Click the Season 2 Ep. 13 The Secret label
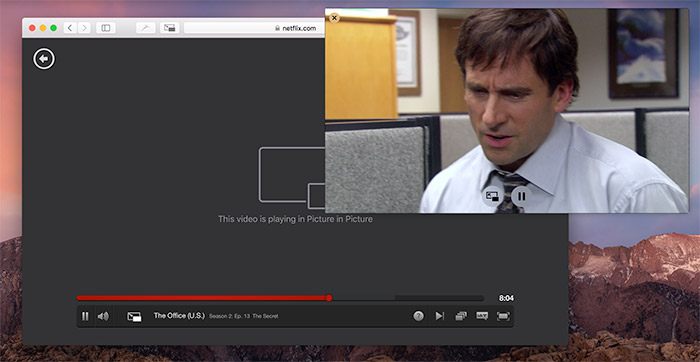This screenshot has width=700, height=362. (x=244, y=316)
